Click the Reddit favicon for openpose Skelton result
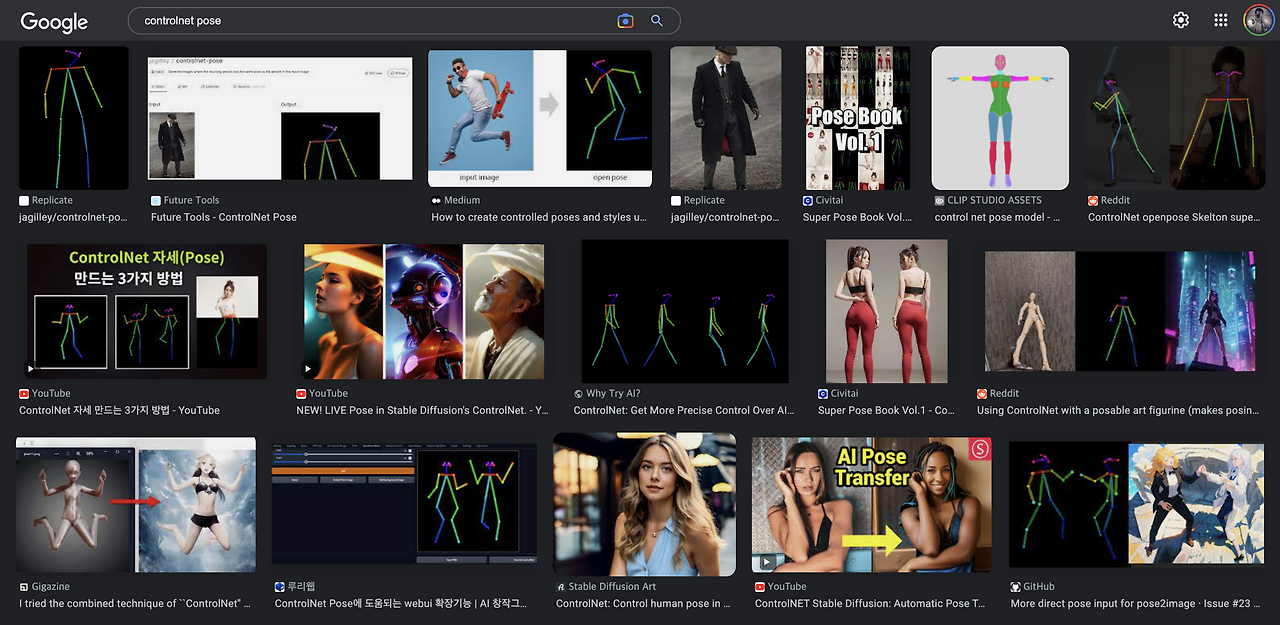Image resolution: width=1280 pixels, height=625 pixels. (x=1093, y=201)
